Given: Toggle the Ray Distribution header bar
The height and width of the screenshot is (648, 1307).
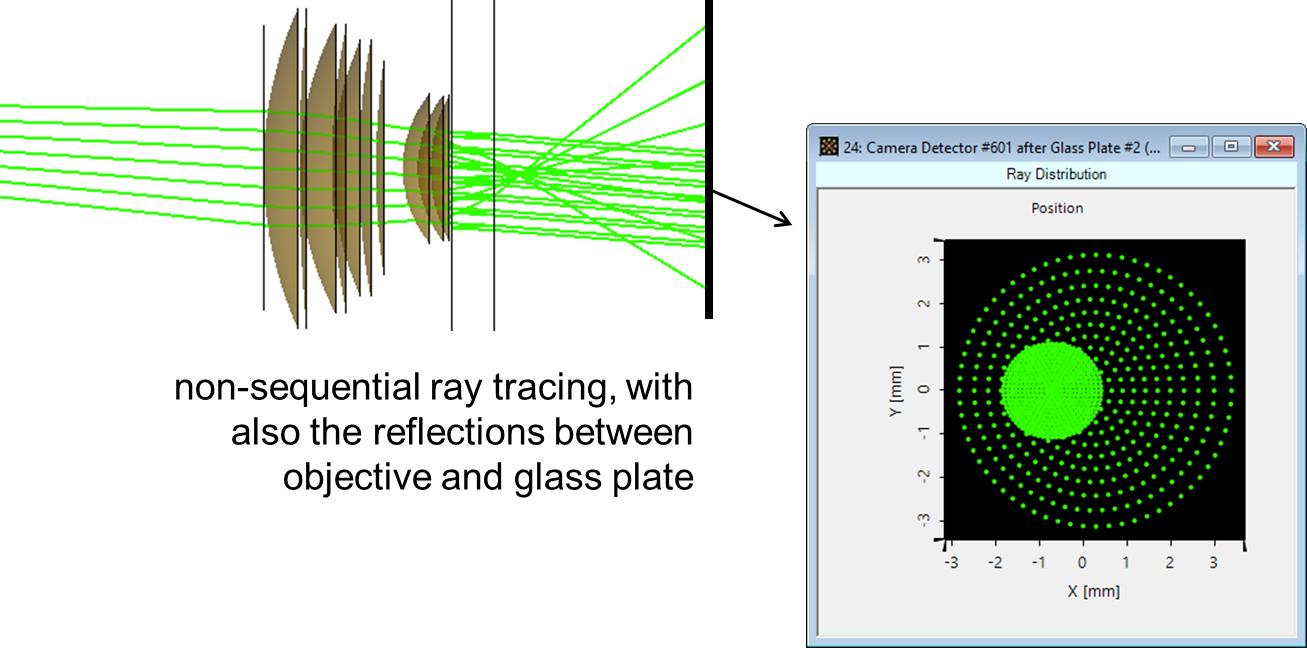Looking at the screenshot, I should 1057,173.
